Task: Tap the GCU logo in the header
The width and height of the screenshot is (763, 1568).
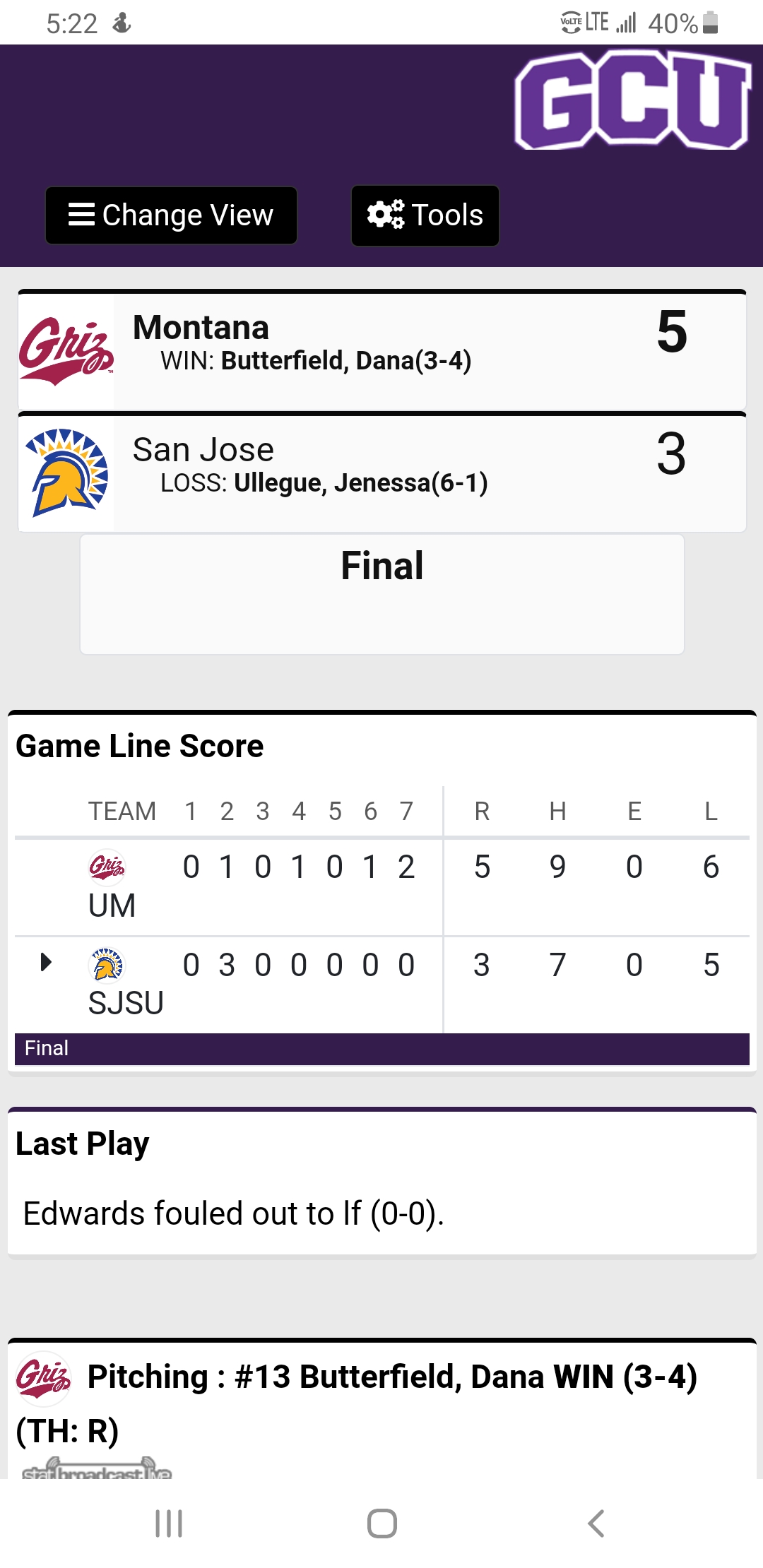Action: 632,100
